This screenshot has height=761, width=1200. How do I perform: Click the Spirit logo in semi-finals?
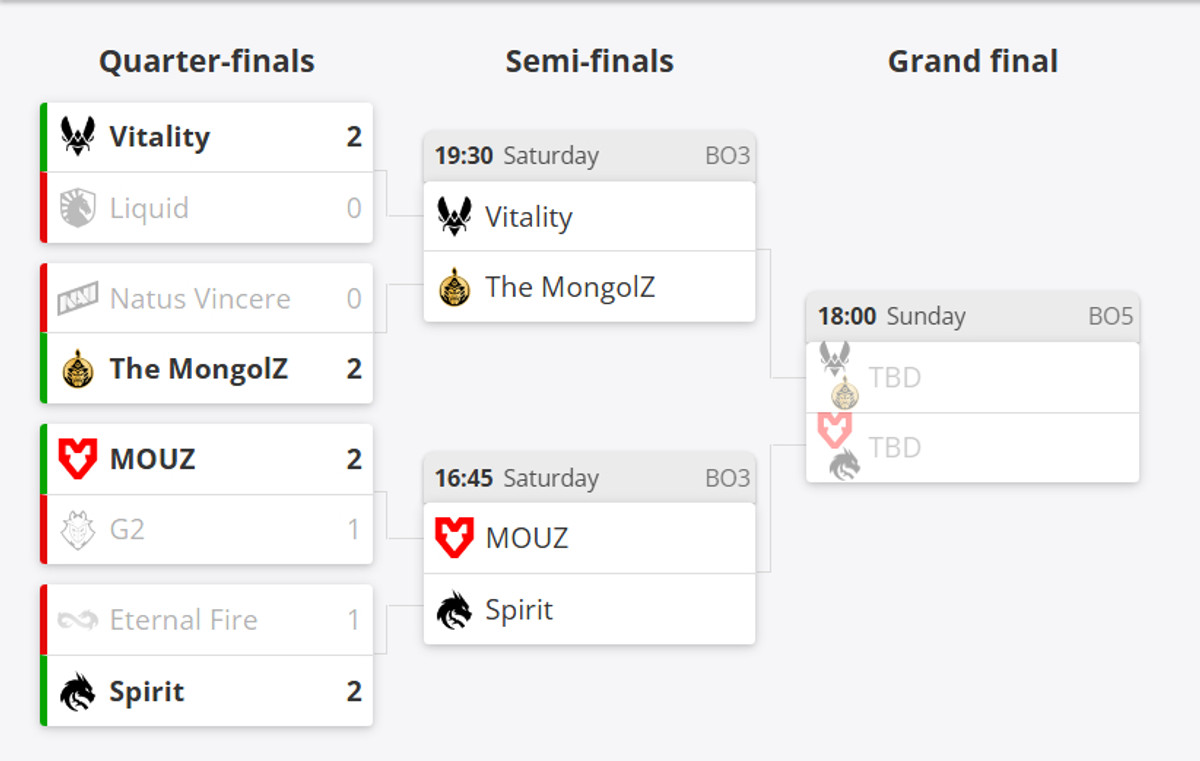point(455,610)
